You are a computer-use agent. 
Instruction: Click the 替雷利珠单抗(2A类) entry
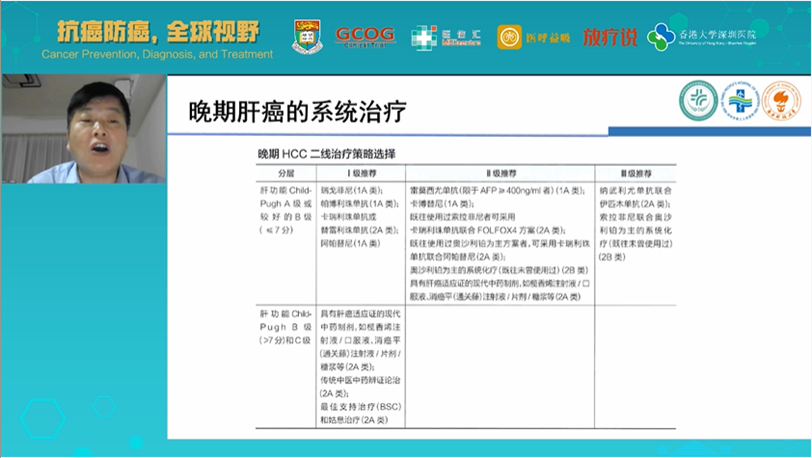(360, 230)
